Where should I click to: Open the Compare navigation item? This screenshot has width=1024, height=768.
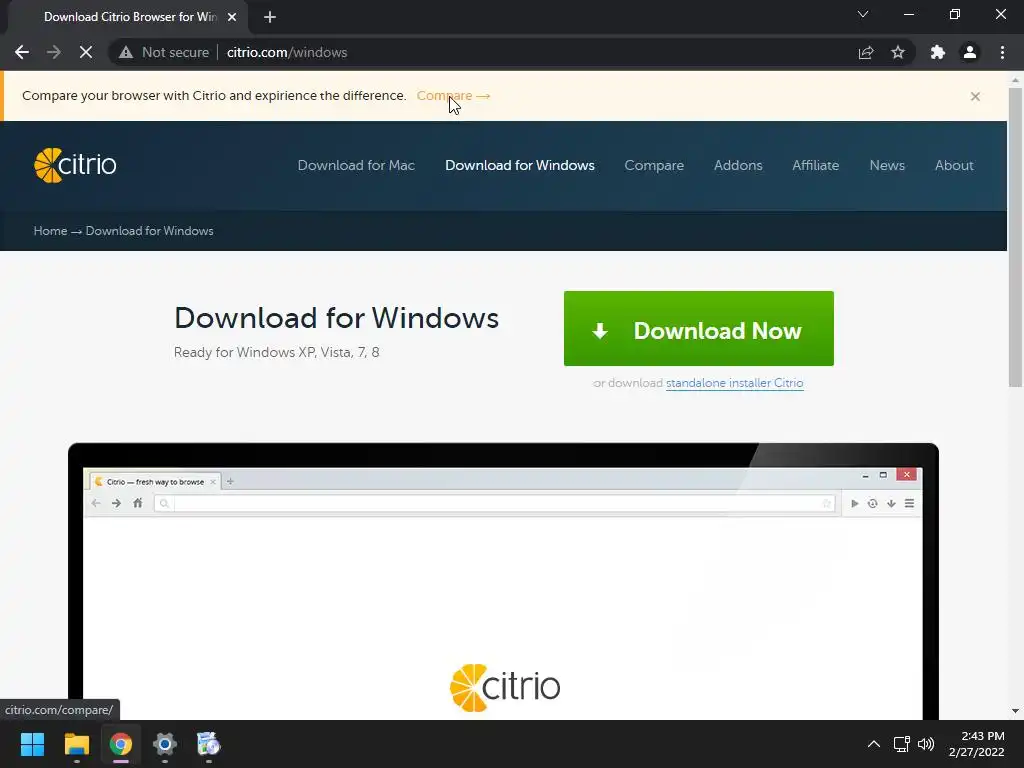pyautogui.click(x=654, y=165)
